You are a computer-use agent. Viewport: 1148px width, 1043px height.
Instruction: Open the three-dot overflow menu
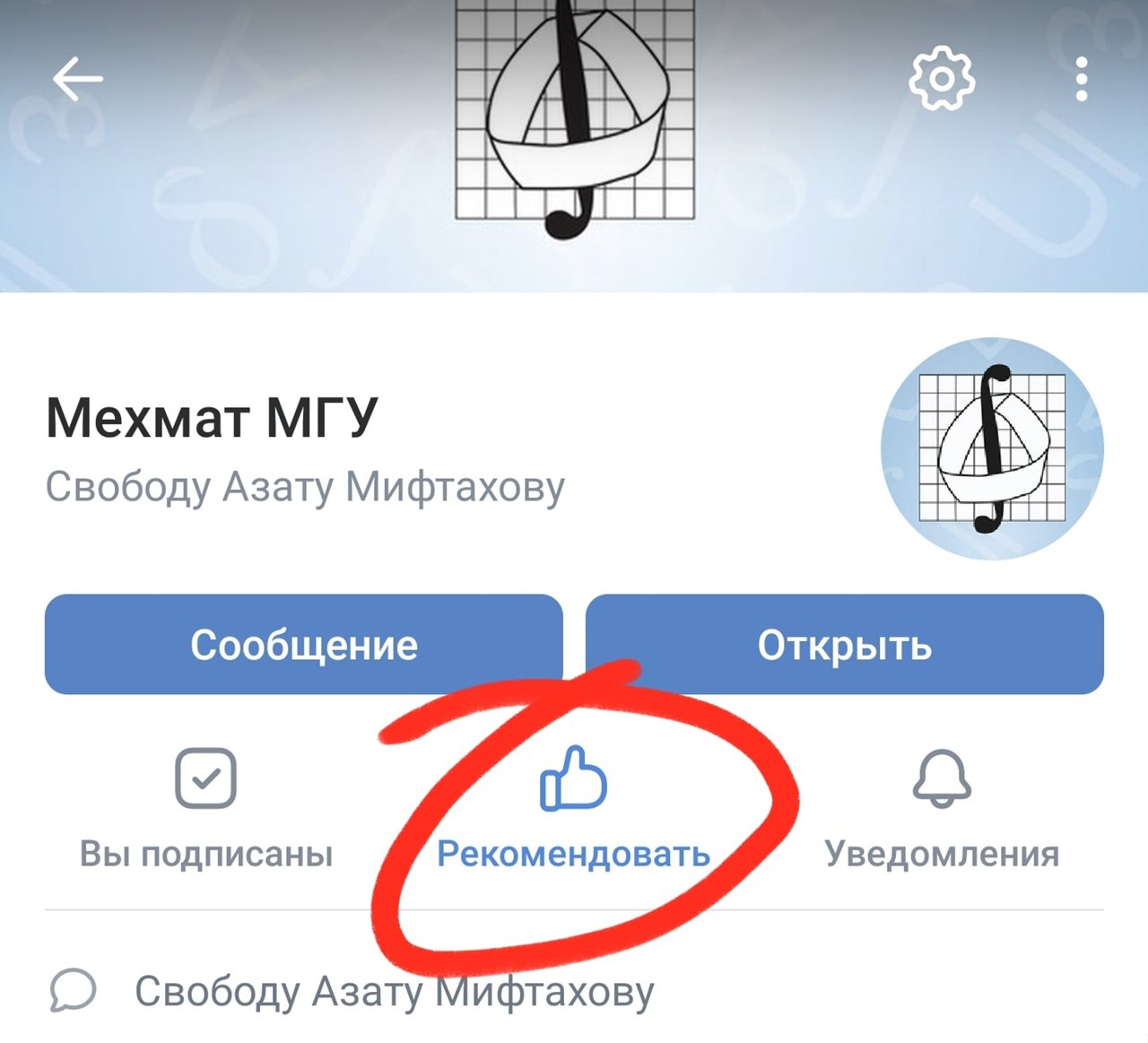tap(1082, 80)
